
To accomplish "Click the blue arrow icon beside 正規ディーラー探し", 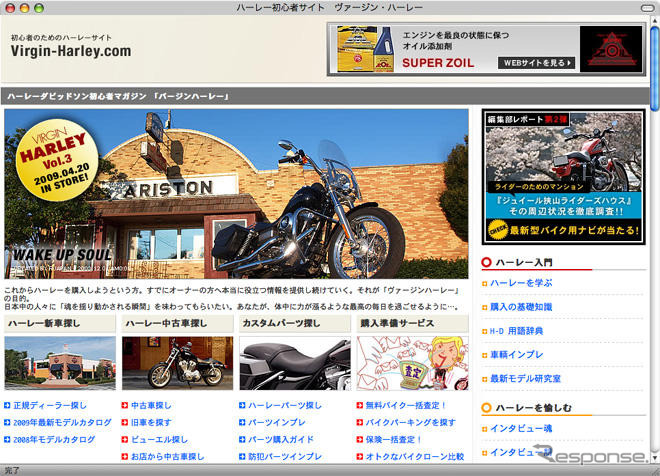I will (7, 405).
